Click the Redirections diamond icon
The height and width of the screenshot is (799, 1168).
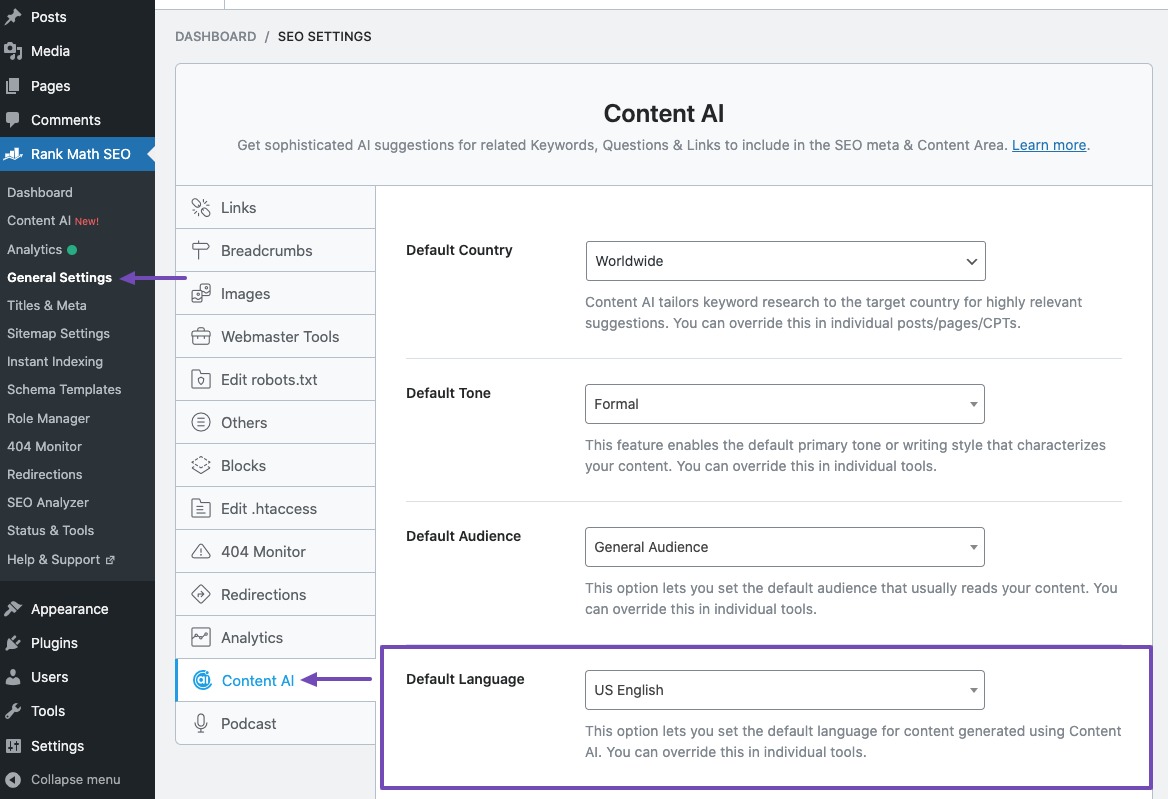[x=201, y=595]
